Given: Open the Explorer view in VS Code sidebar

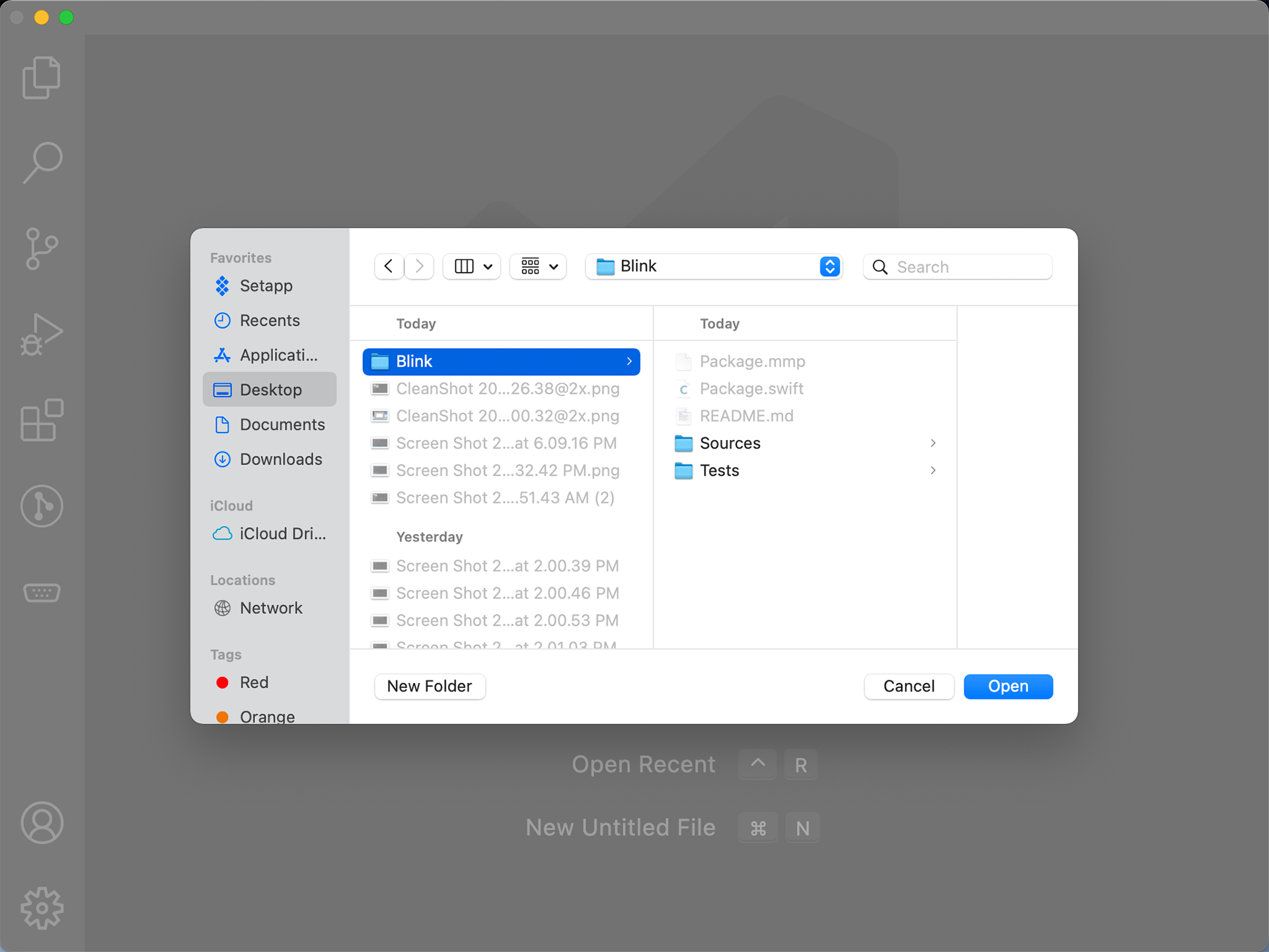Looking at the screenshot, I should pos(42,77).
